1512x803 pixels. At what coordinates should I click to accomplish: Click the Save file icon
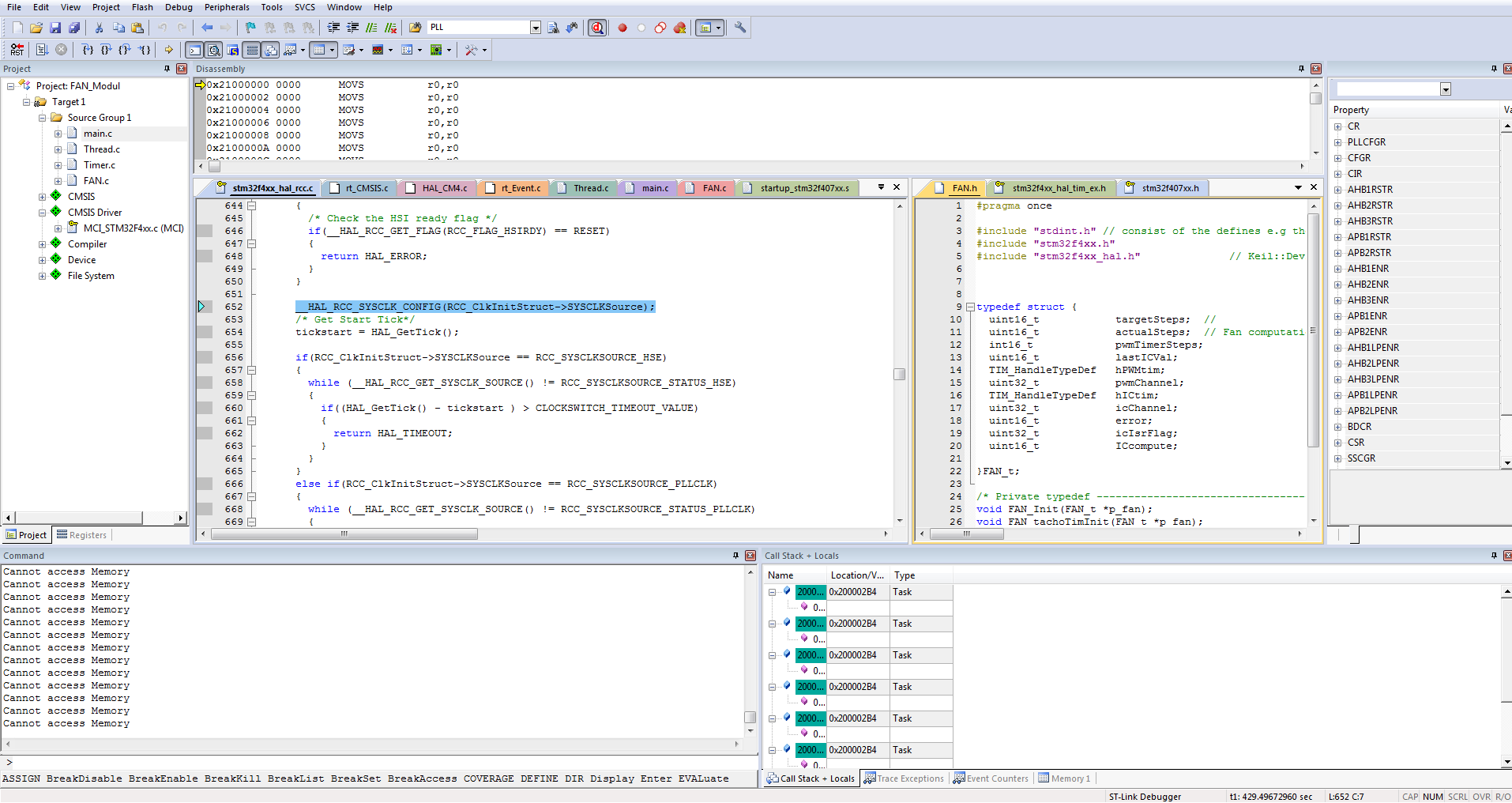click(x=55, y=28)
